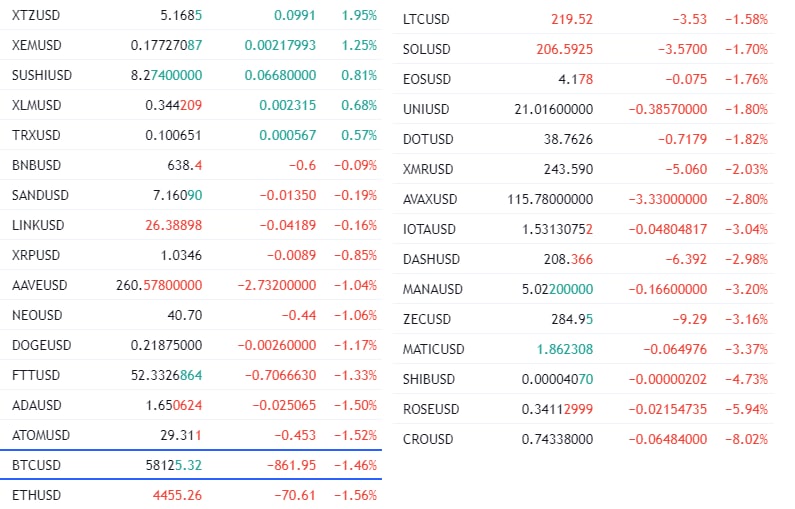The height and width of the screenshot is (509, 795).
Task: Click the ETHUSD price 4455.26
Action: click(x=177, y=495)
